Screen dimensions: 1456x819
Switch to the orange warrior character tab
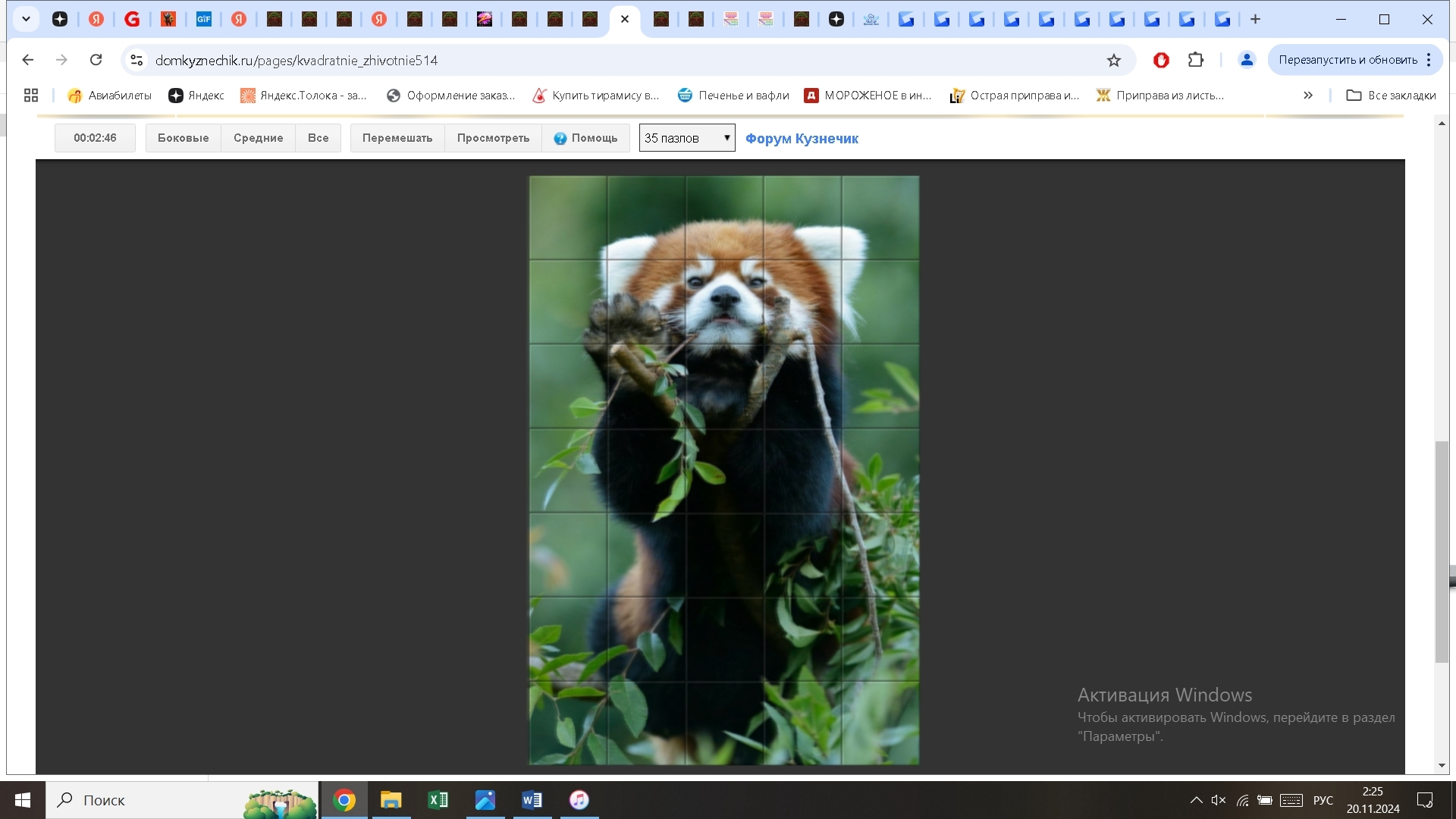tap(168, 19)
